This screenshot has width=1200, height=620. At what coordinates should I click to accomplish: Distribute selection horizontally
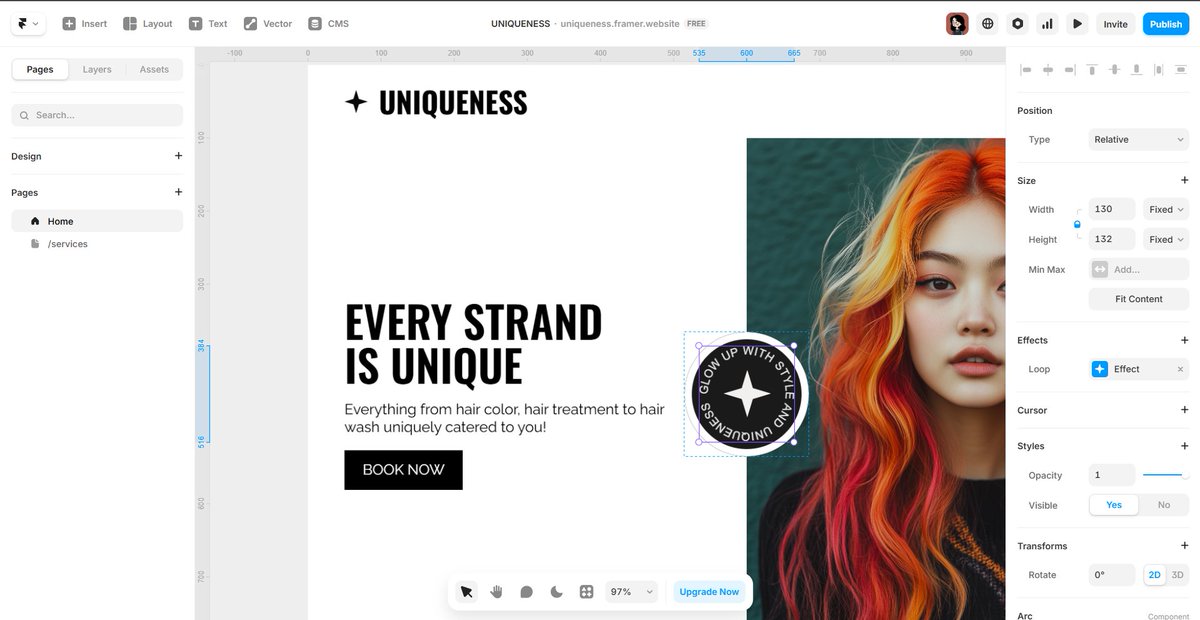click(x=1159, y=70)
